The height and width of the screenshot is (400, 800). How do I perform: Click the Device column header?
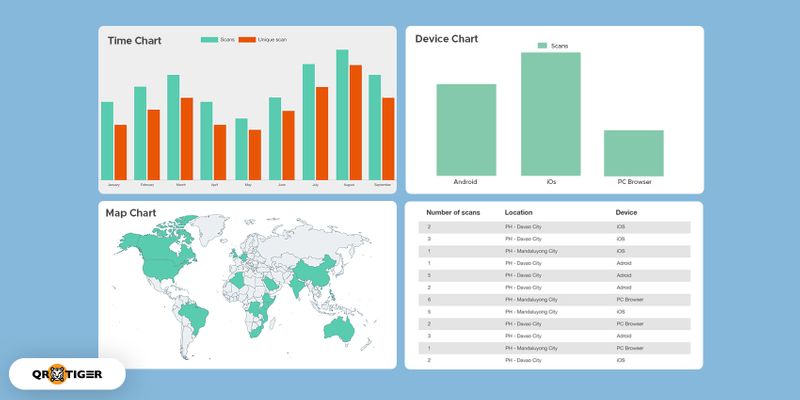coord(626,213)
